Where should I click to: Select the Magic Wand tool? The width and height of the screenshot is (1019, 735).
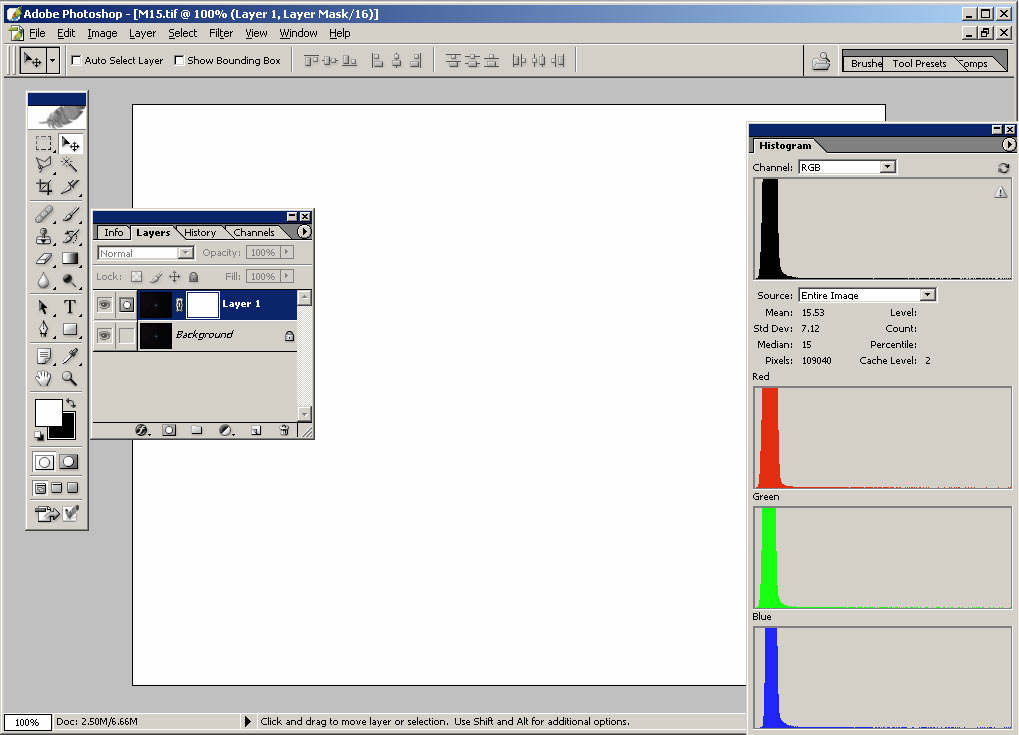pyautogui.click(x=70, y=164)
